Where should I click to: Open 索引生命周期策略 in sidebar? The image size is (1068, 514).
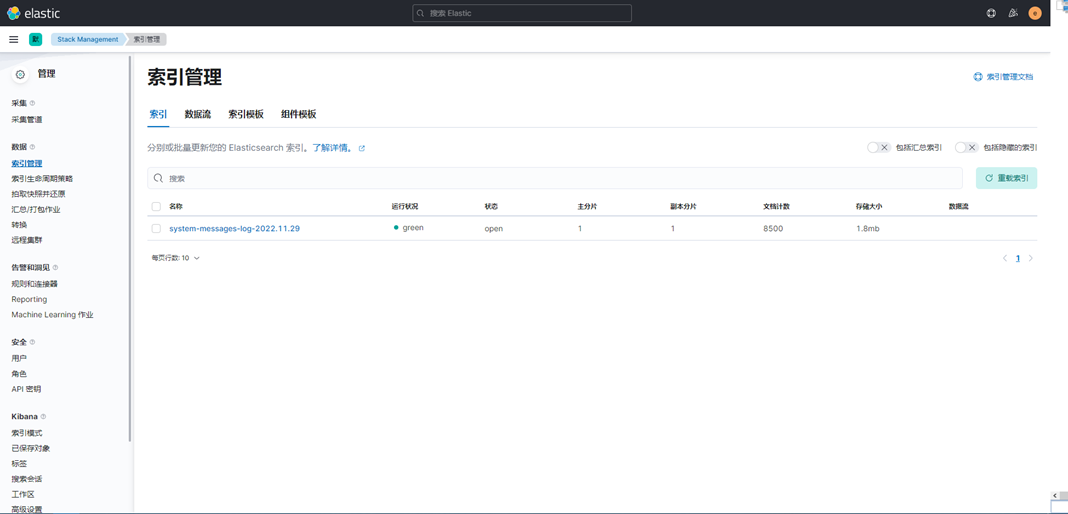tap(42, 178)
